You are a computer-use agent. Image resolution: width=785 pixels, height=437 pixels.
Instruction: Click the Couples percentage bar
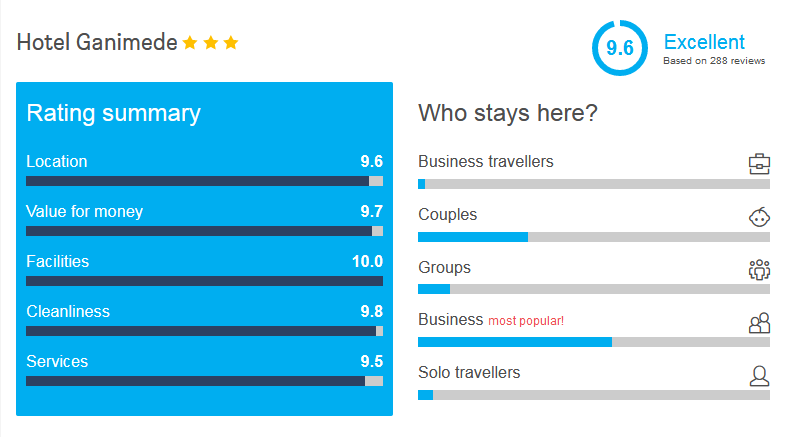coord(594,237)
